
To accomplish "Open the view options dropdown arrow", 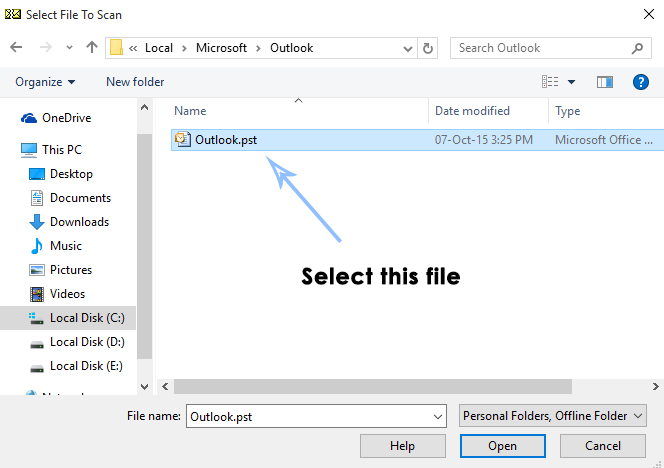I will [571, 82].
